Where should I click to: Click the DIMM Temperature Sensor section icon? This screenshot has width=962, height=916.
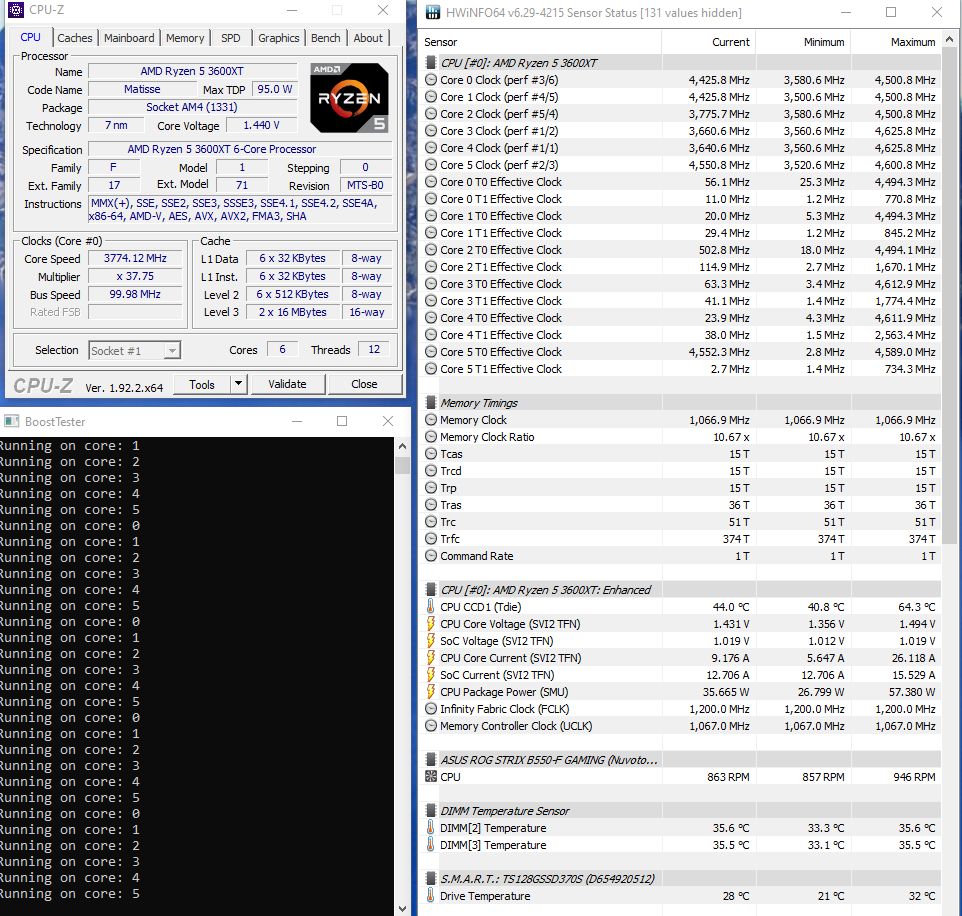click(x=431, y=810)
